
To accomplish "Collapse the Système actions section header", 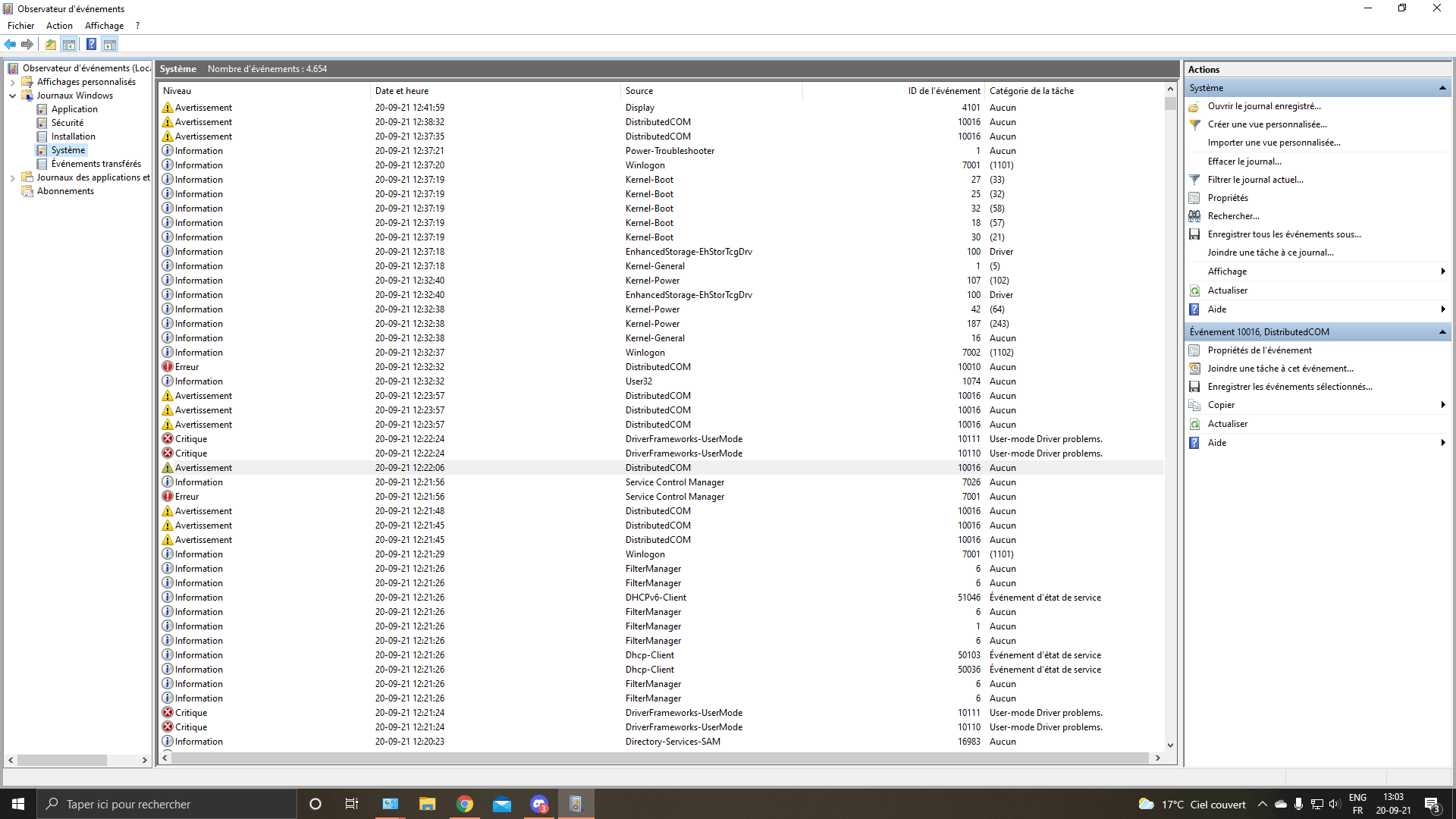I will pos(1442,88).
